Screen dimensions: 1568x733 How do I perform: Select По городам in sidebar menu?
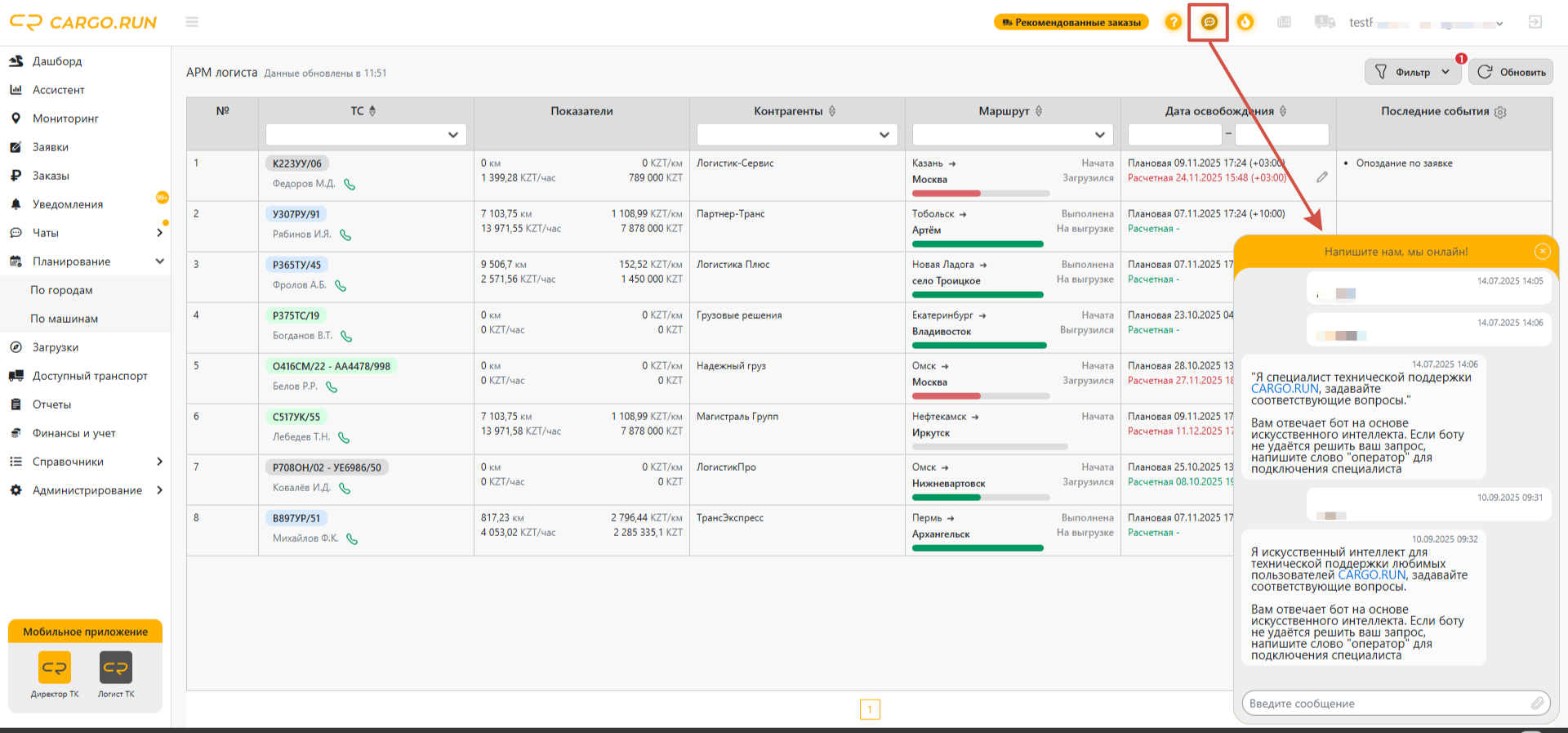click(62, 290)
